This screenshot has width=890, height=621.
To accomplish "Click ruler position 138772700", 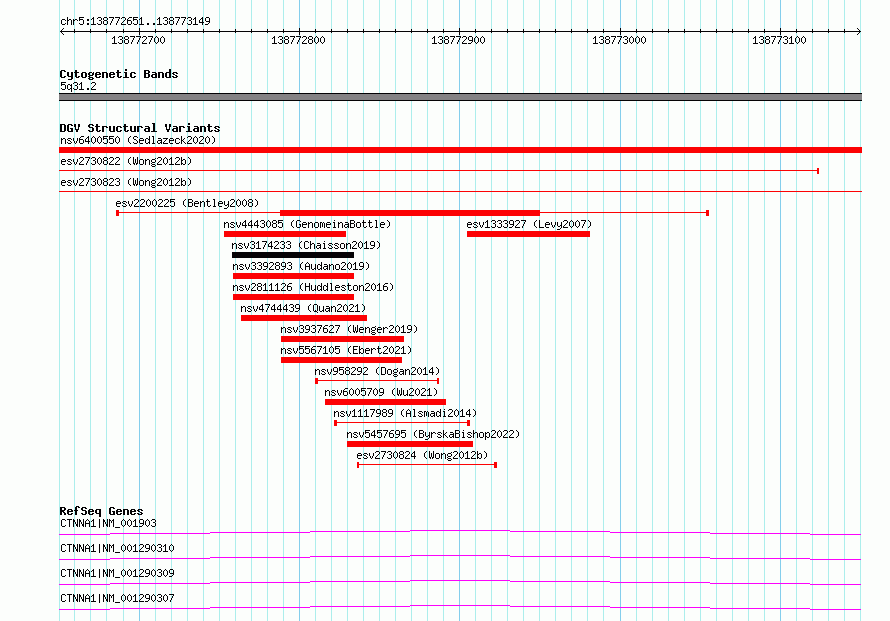I will 138,40.
